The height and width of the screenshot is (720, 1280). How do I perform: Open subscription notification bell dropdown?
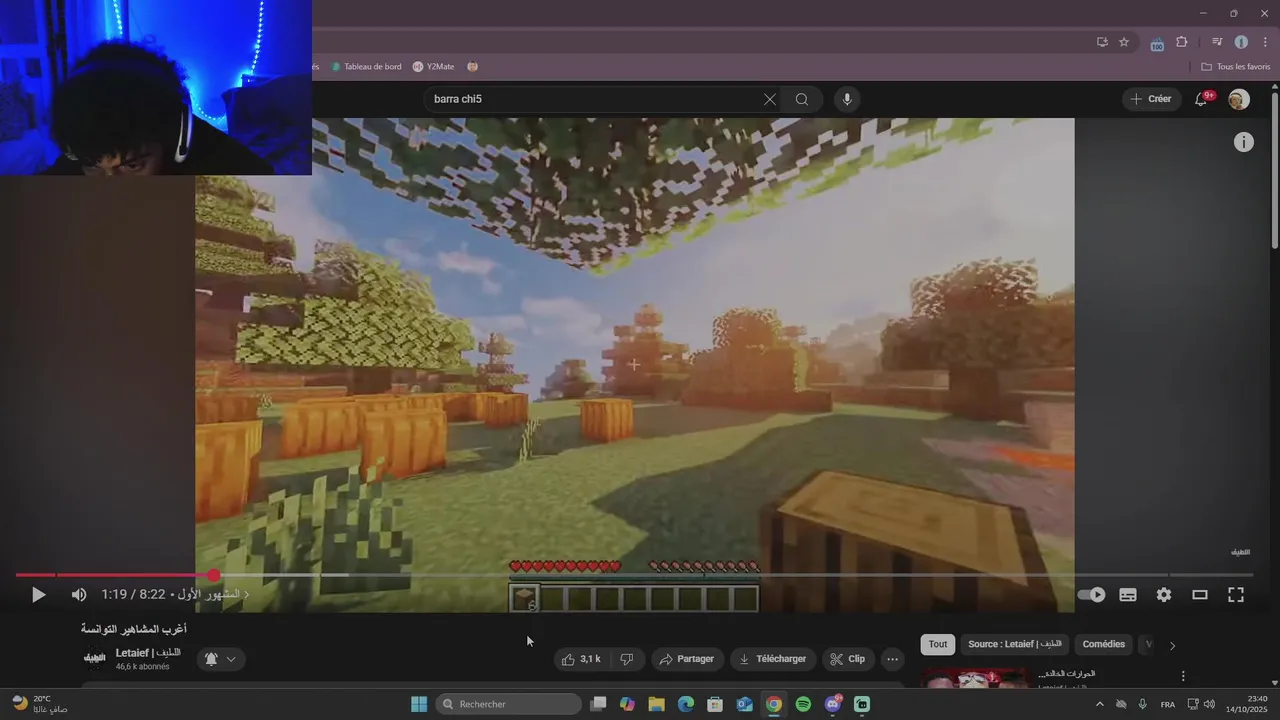[x=221, y=659]
